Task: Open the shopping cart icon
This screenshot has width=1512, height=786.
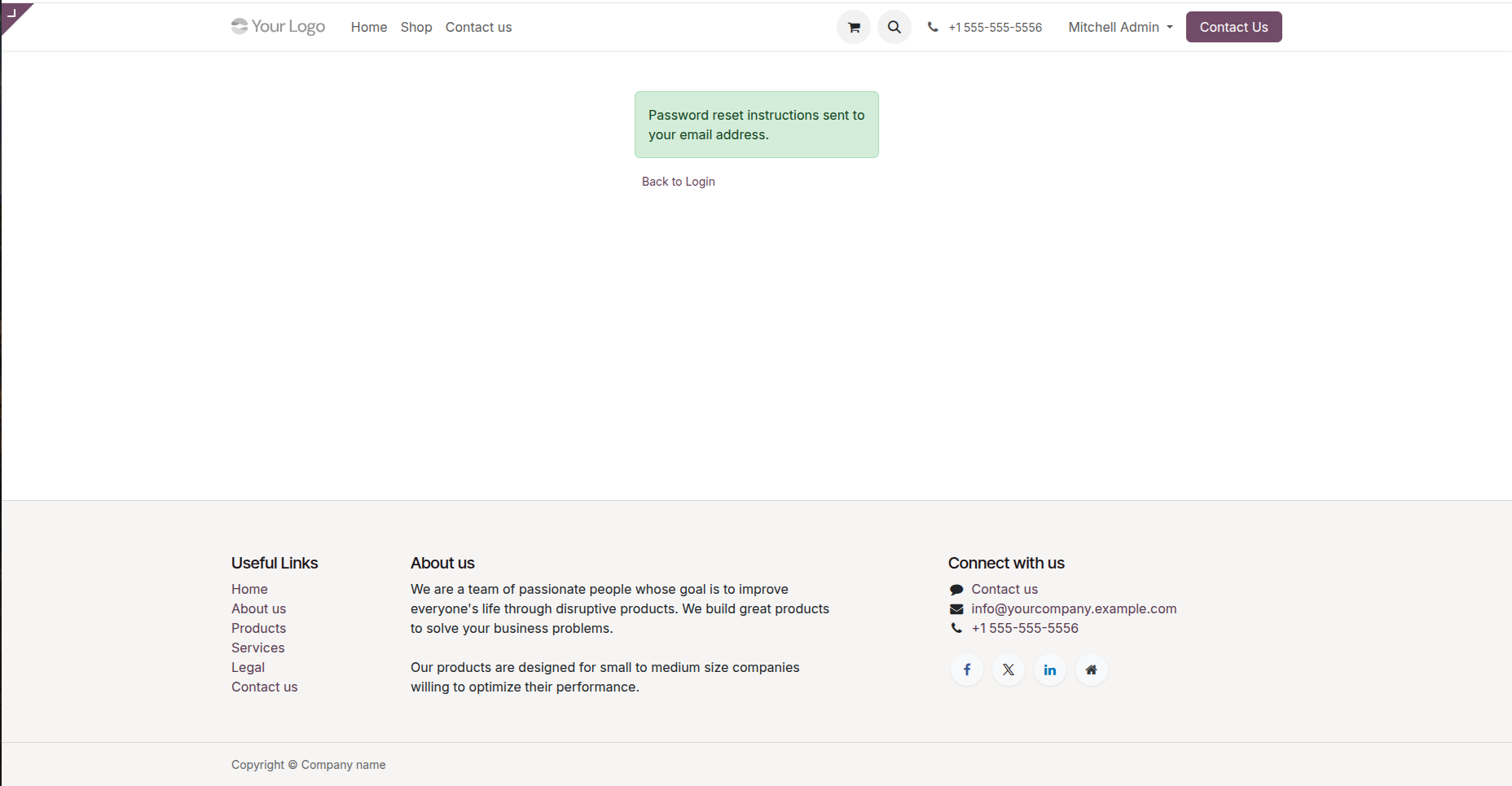Action: (853, 27)
